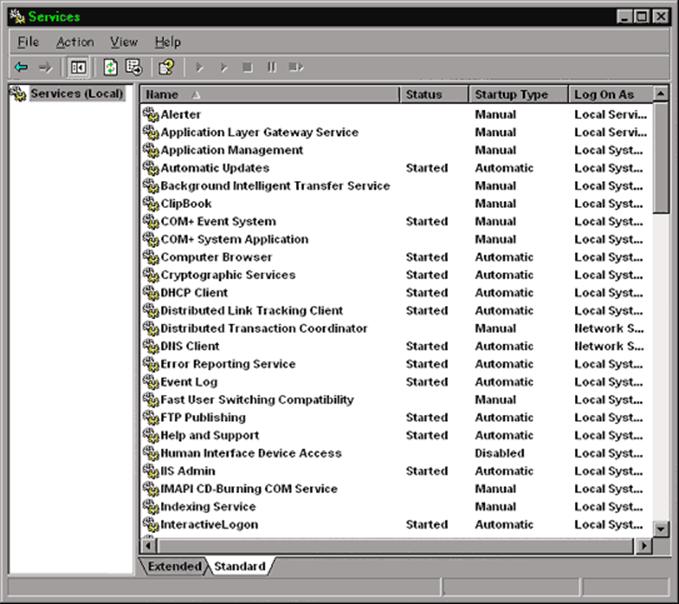Viewport: 679px width, 604px height.
Task: Click the gear icon beside Automatic Updates
Action: pos(151,168)
